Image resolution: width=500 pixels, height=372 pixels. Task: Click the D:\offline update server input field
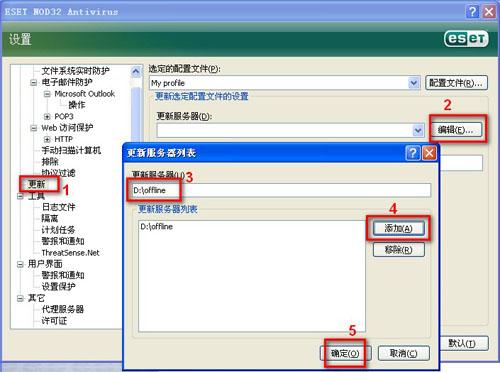click(x=280, y=190)
